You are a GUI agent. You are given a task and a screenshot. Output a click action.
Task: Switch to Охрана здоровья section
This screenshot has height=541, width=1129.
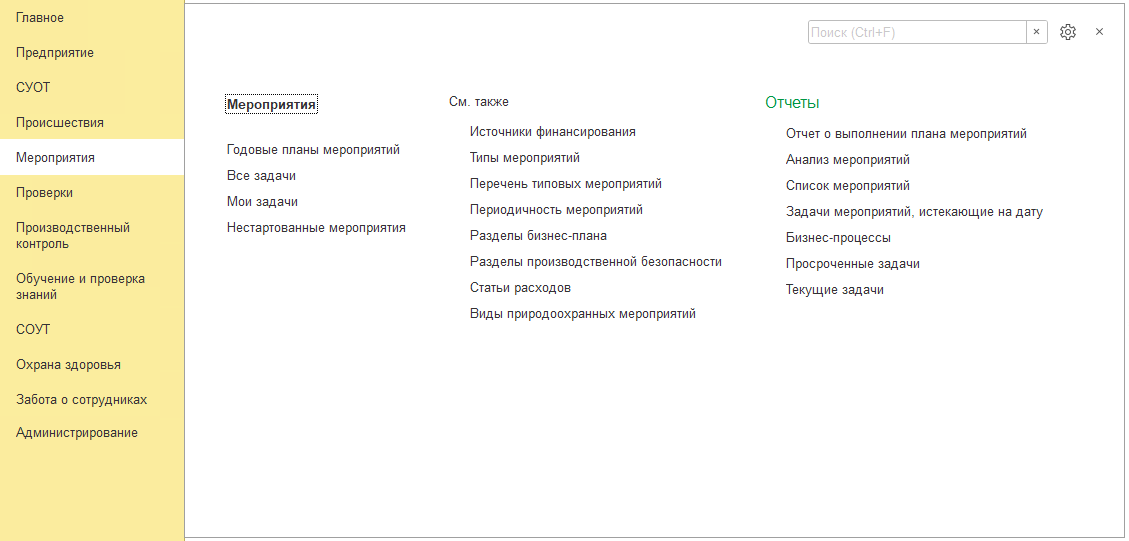coord(68,365)
